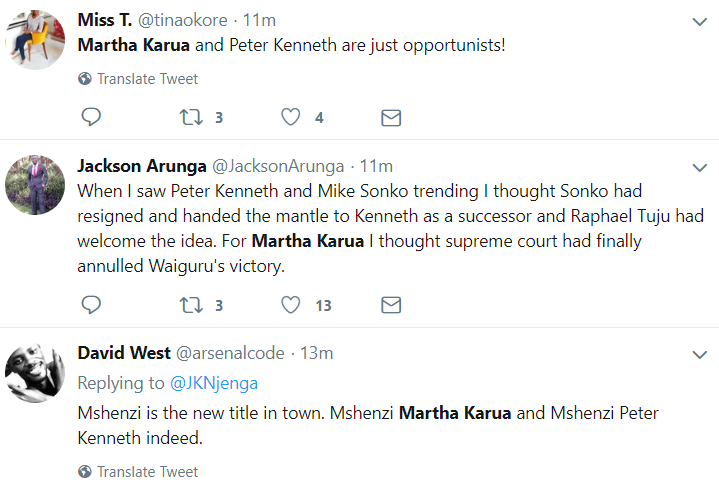The image size is (719, 497).
Task: Like Miss T.'s tweet
Action: point(291,117)
